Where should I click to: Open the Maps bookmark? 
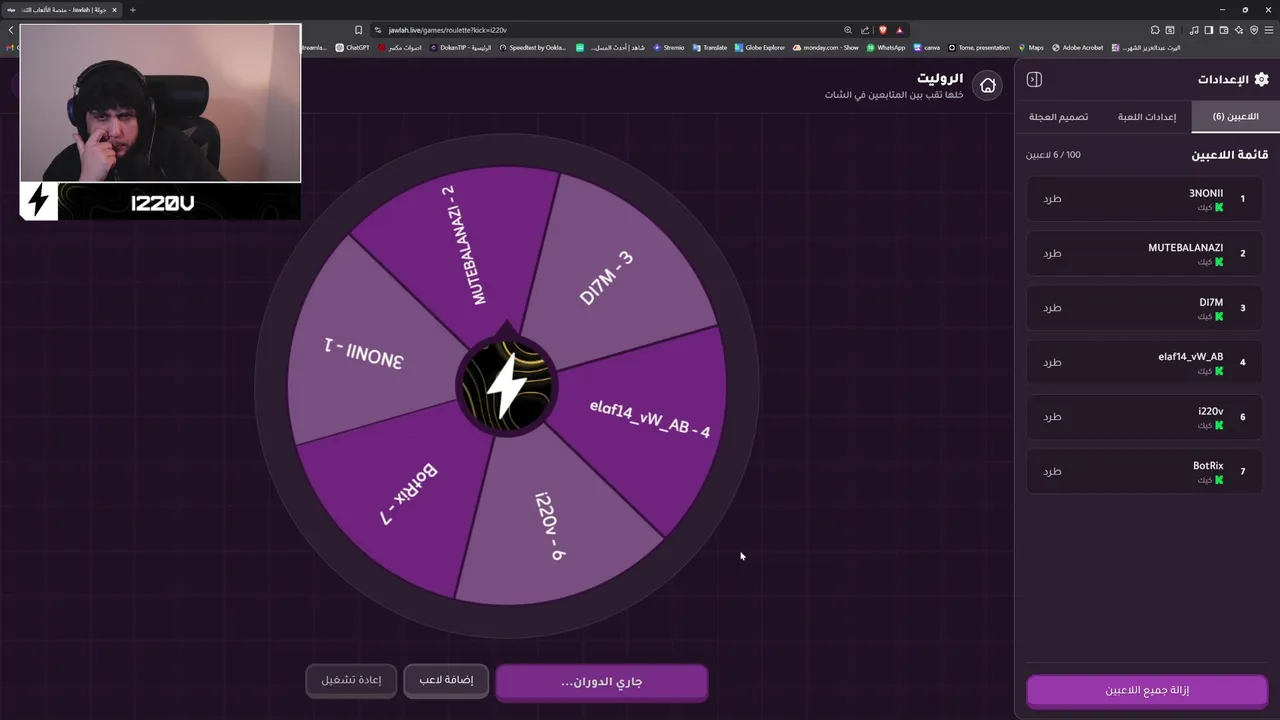tap(1030, 47)
